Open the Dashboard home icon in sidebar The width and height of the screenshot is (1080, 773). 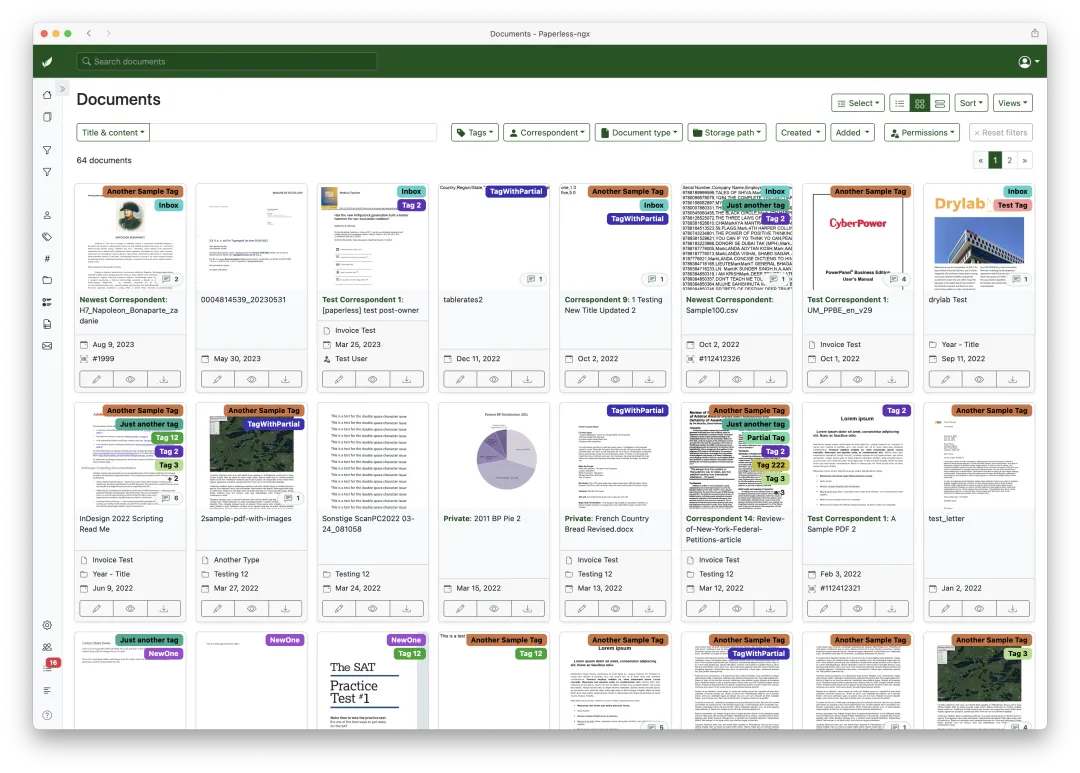(47, 95)
